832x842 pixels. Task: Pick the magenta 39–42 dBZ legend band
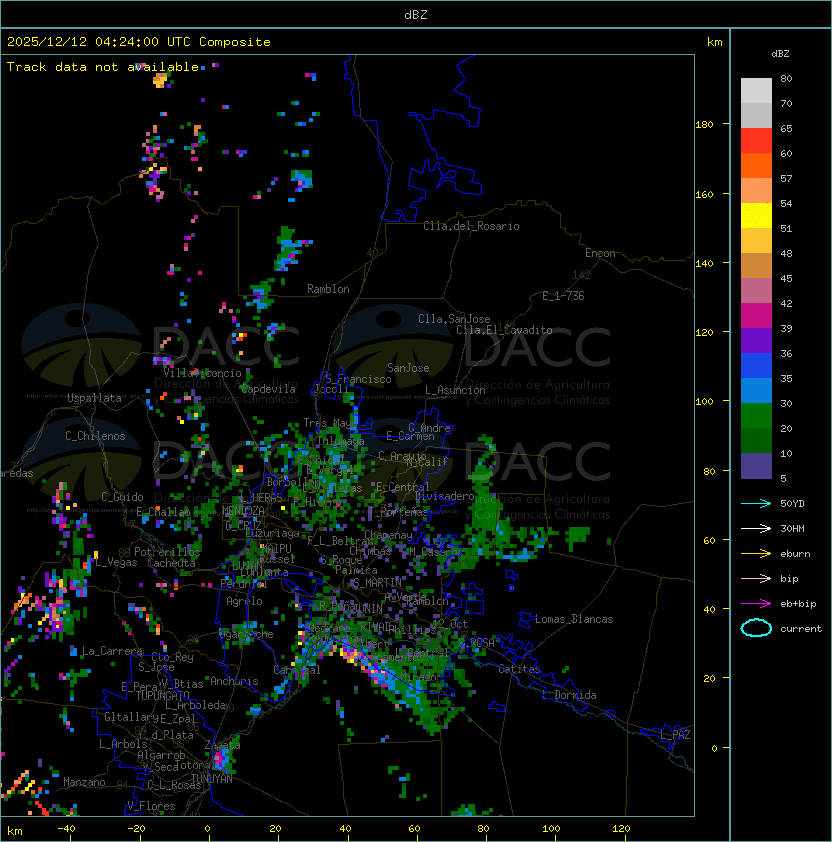click(x=756, y=316)
